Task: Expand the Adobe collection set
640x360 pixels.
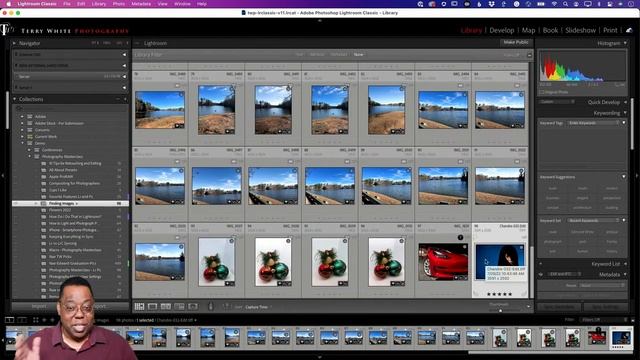Action: [22, 117]
